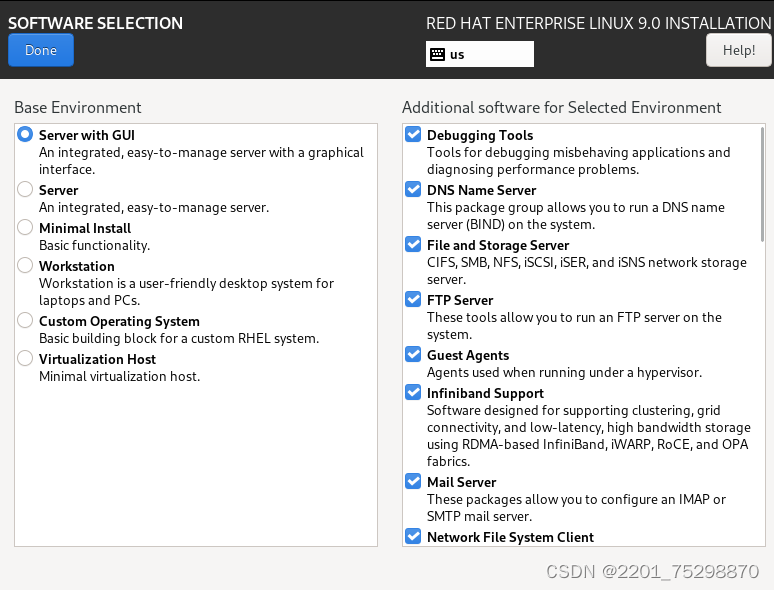774x590 pixels.
Task: Click the additional software list scrollbar
Action: [763, 185]
